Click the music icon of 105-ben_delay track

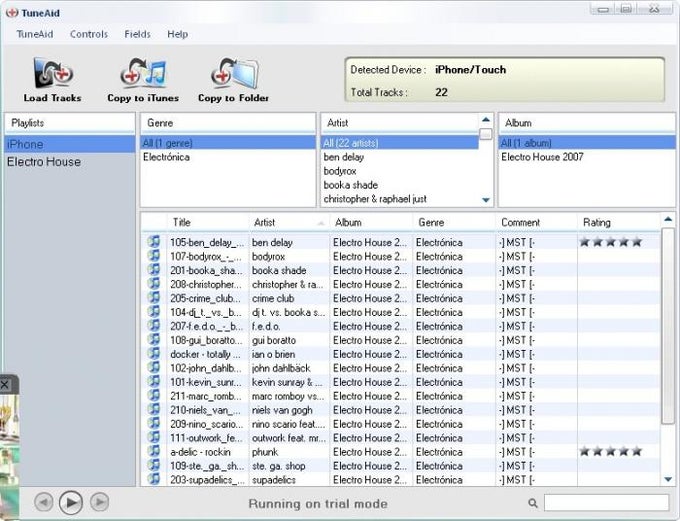point(154,242)
